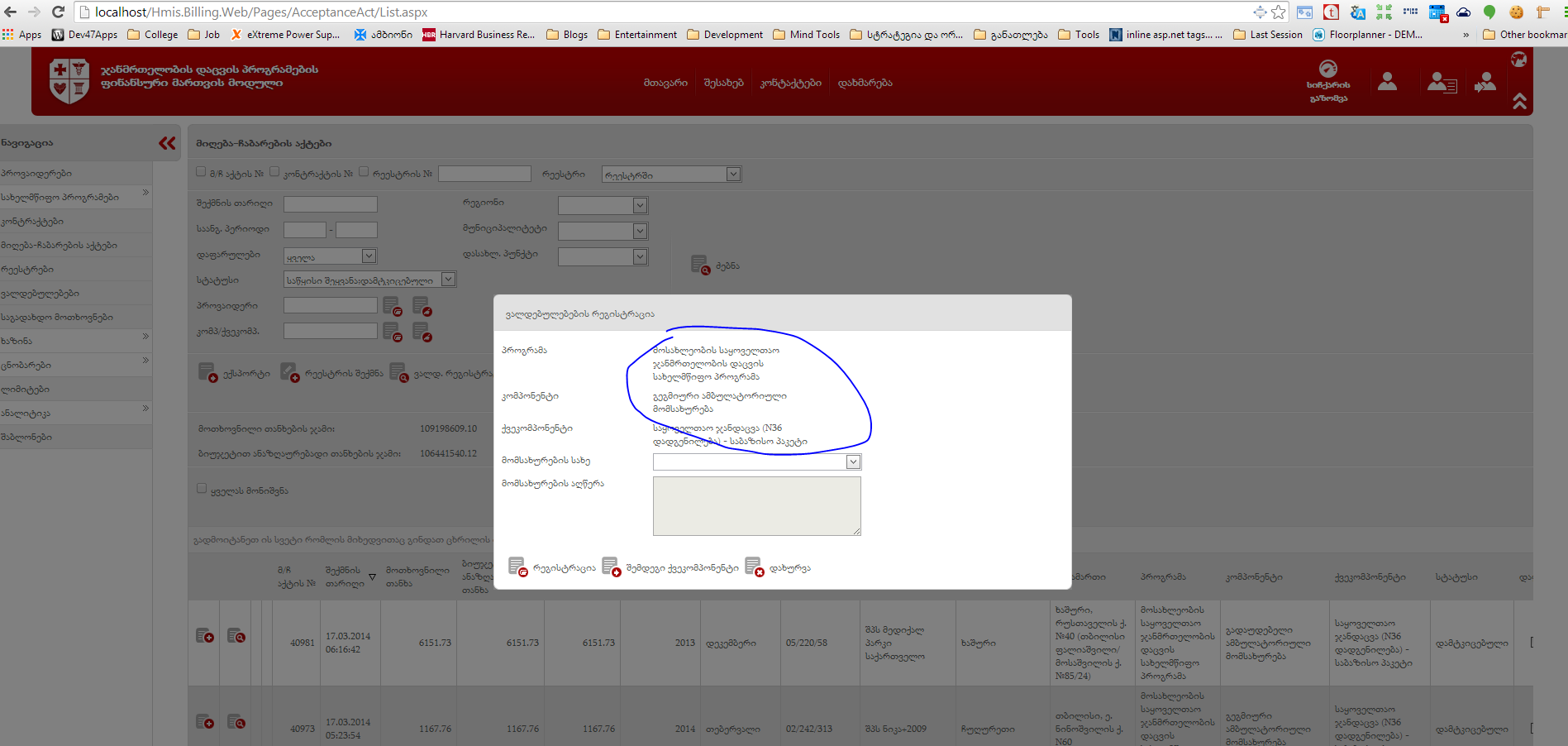This screenshot has height=746, width=1568.
Task: Close the dialog with the დახურვა icon
Action: pos(754,567)
